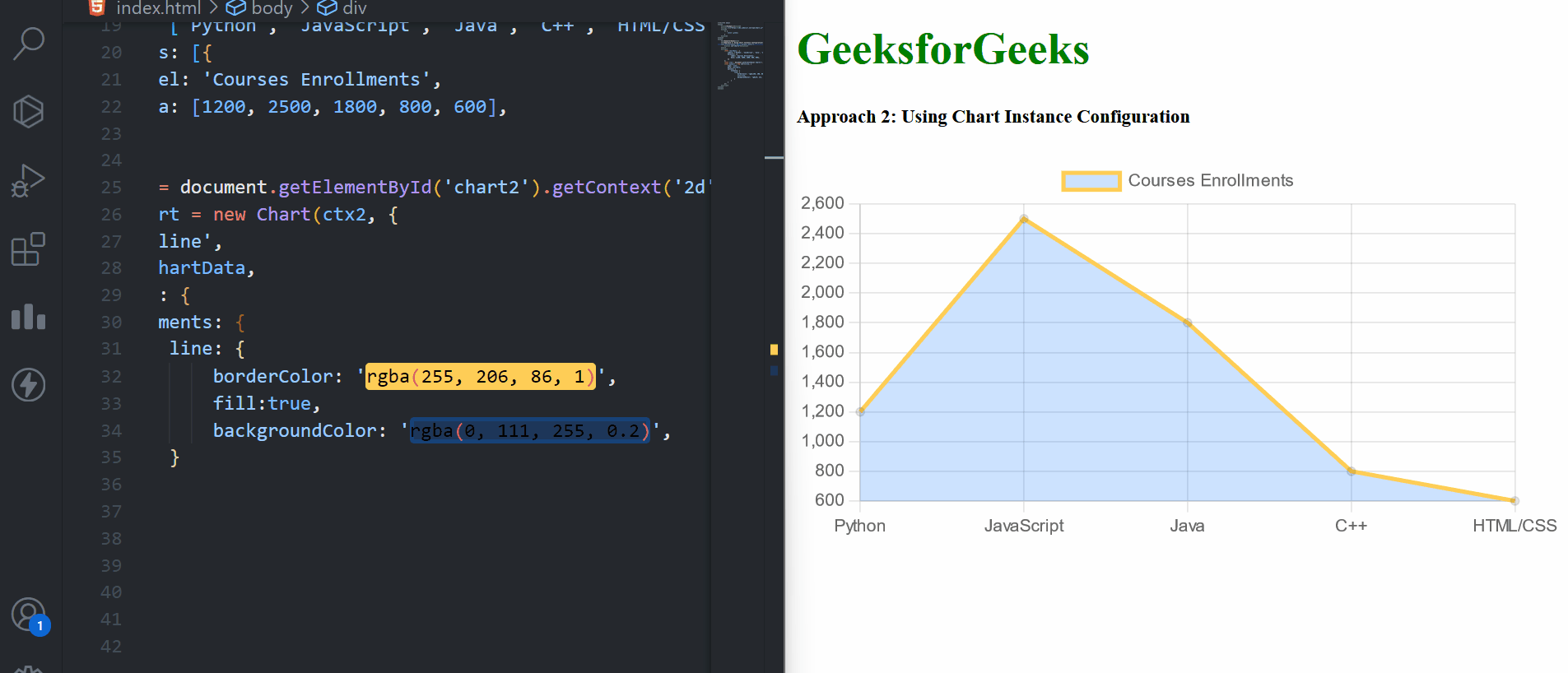Click line number 32 in the gutter
The width and height of the screenshot is (1568, 673).
(x=111, y=377)
